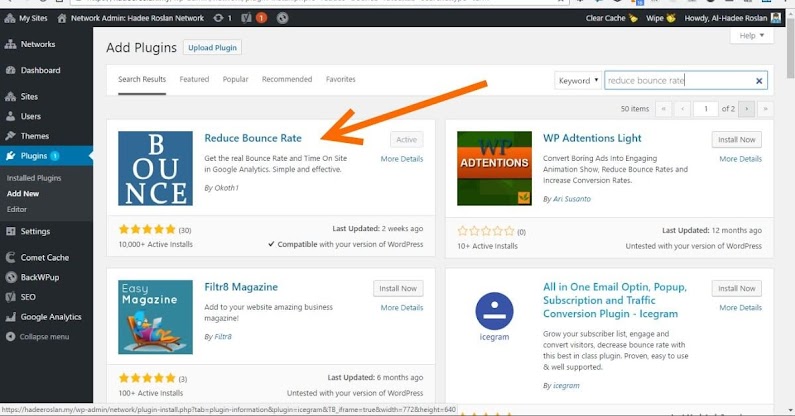Screen dimensions: 795x416
Task: Open More Details for Filtr8 Magazine
Action: tap(402, 307)
